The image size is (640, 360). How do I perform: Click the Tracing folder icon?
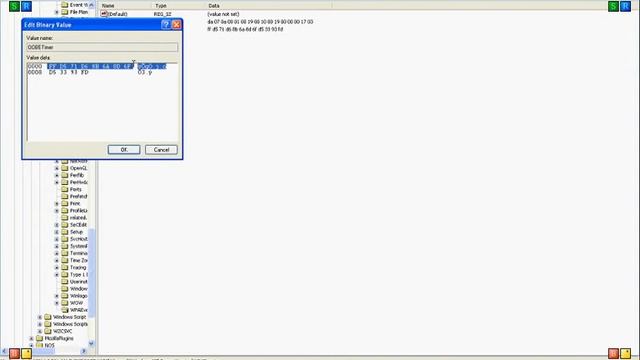[64, 267]
